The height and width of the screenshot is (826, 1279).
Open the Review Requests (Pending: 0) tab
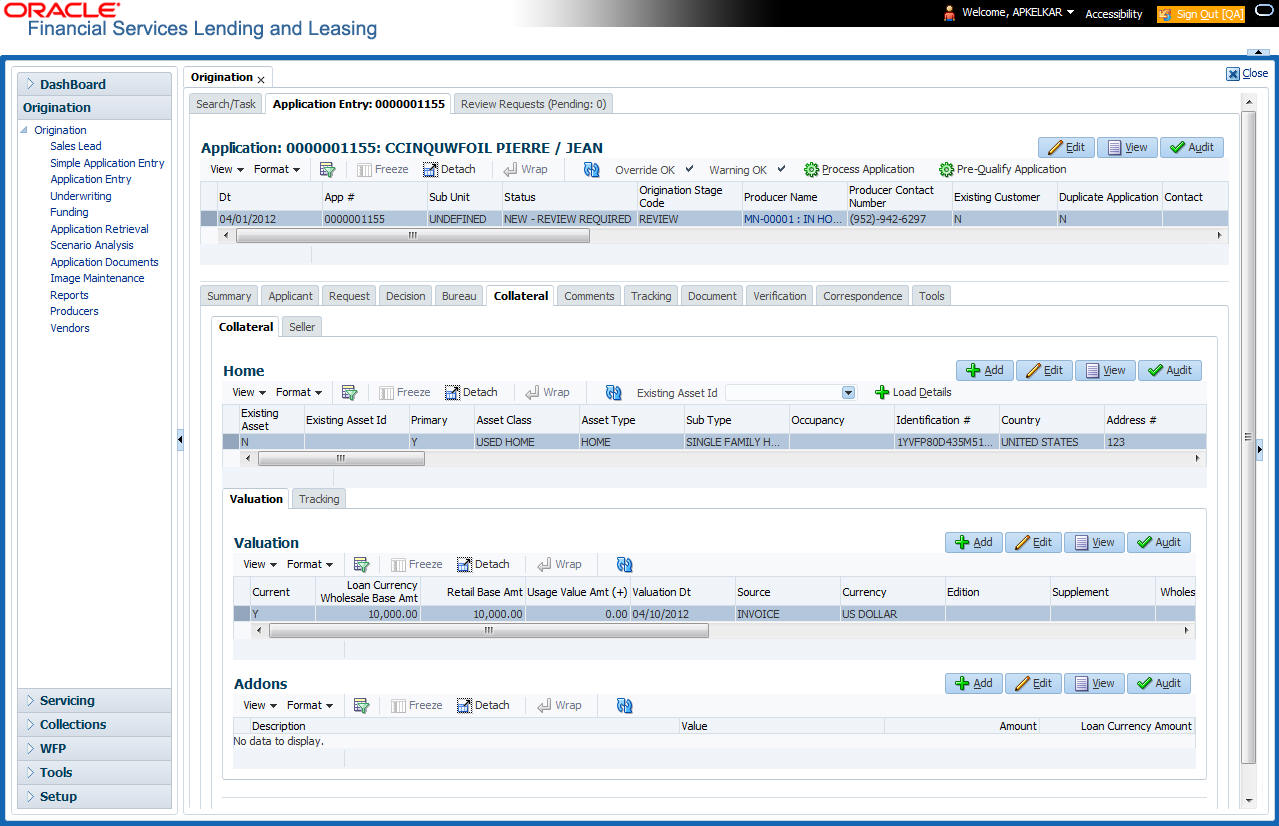pyautogui.click(x=533, y=104)
